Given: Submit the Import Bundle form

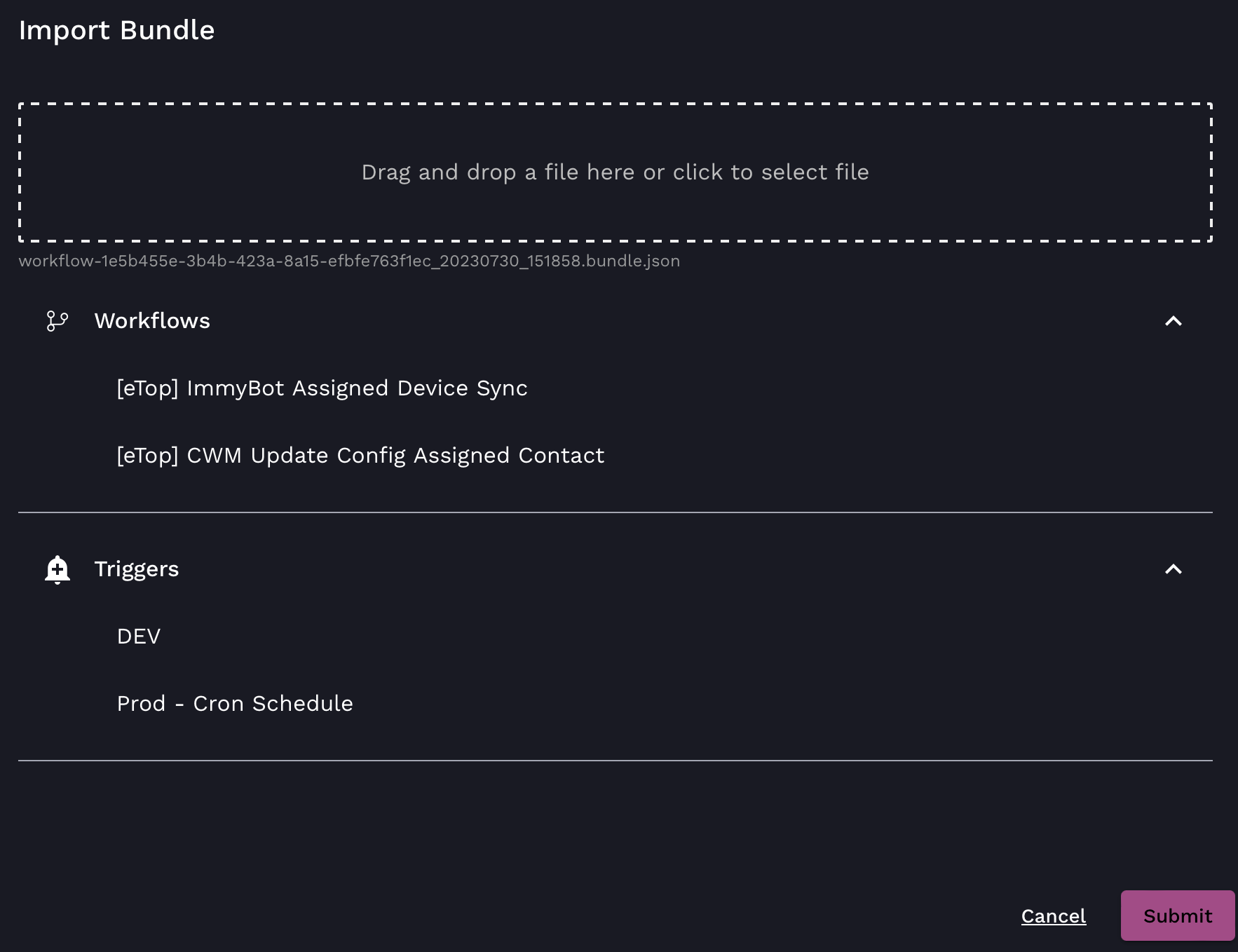Looking at the screenshot, I should pos(1178,916).
